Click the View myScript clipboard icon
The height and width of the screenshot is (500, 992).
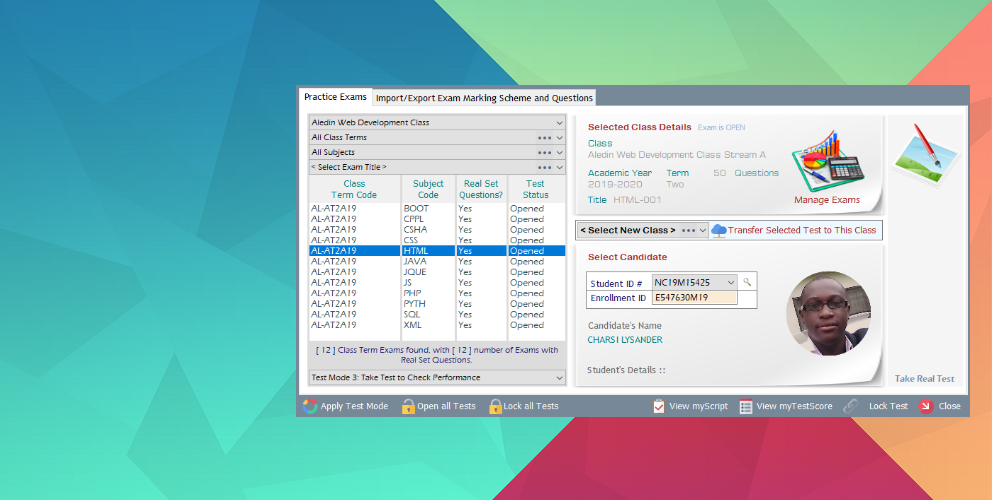[659, 406]
